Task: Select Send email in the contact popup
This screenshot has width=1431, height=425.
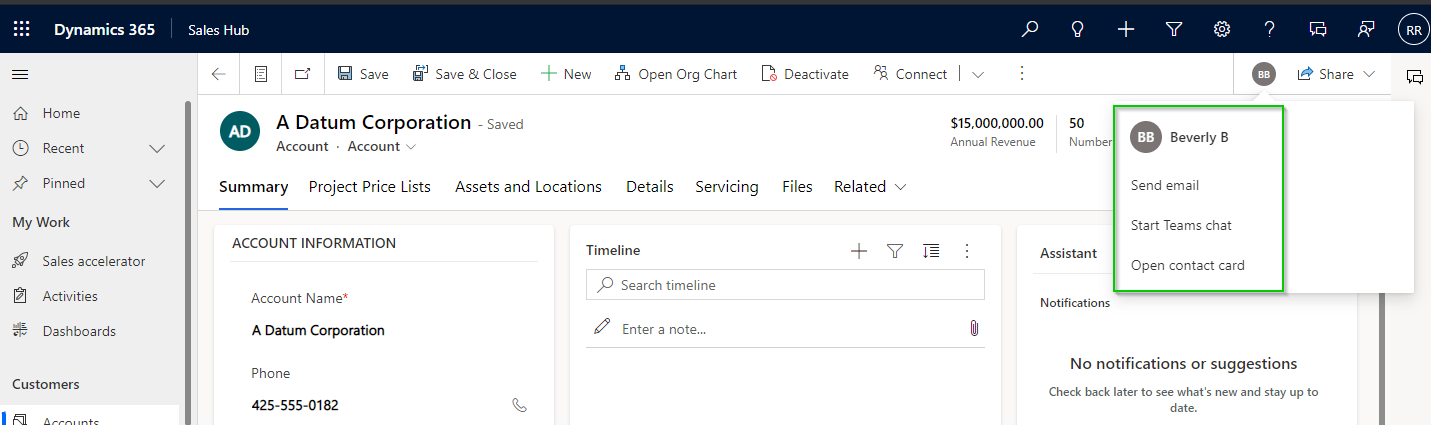Action: pos(1165,185)
